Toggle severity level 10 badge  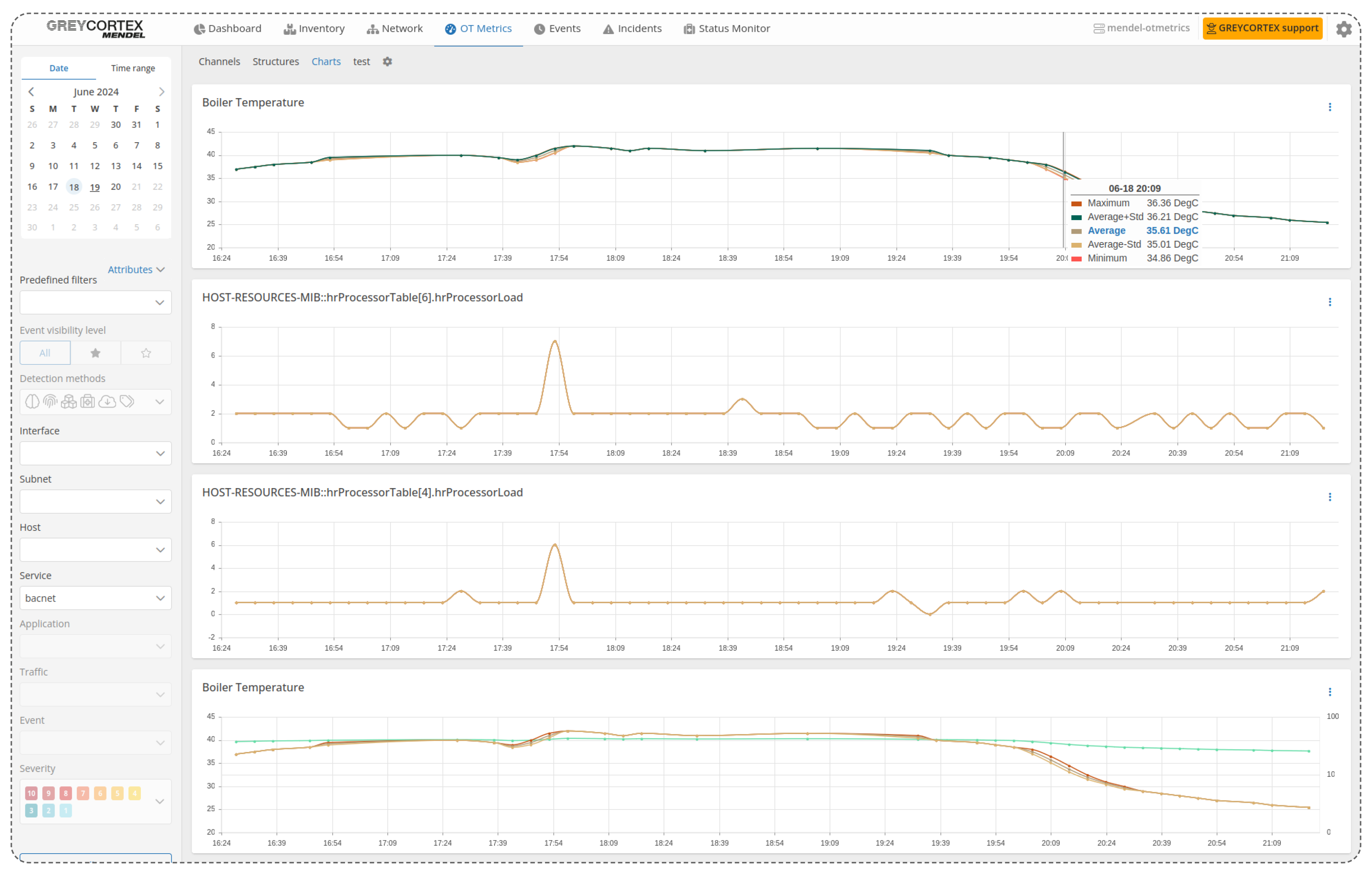coord(31,793)
